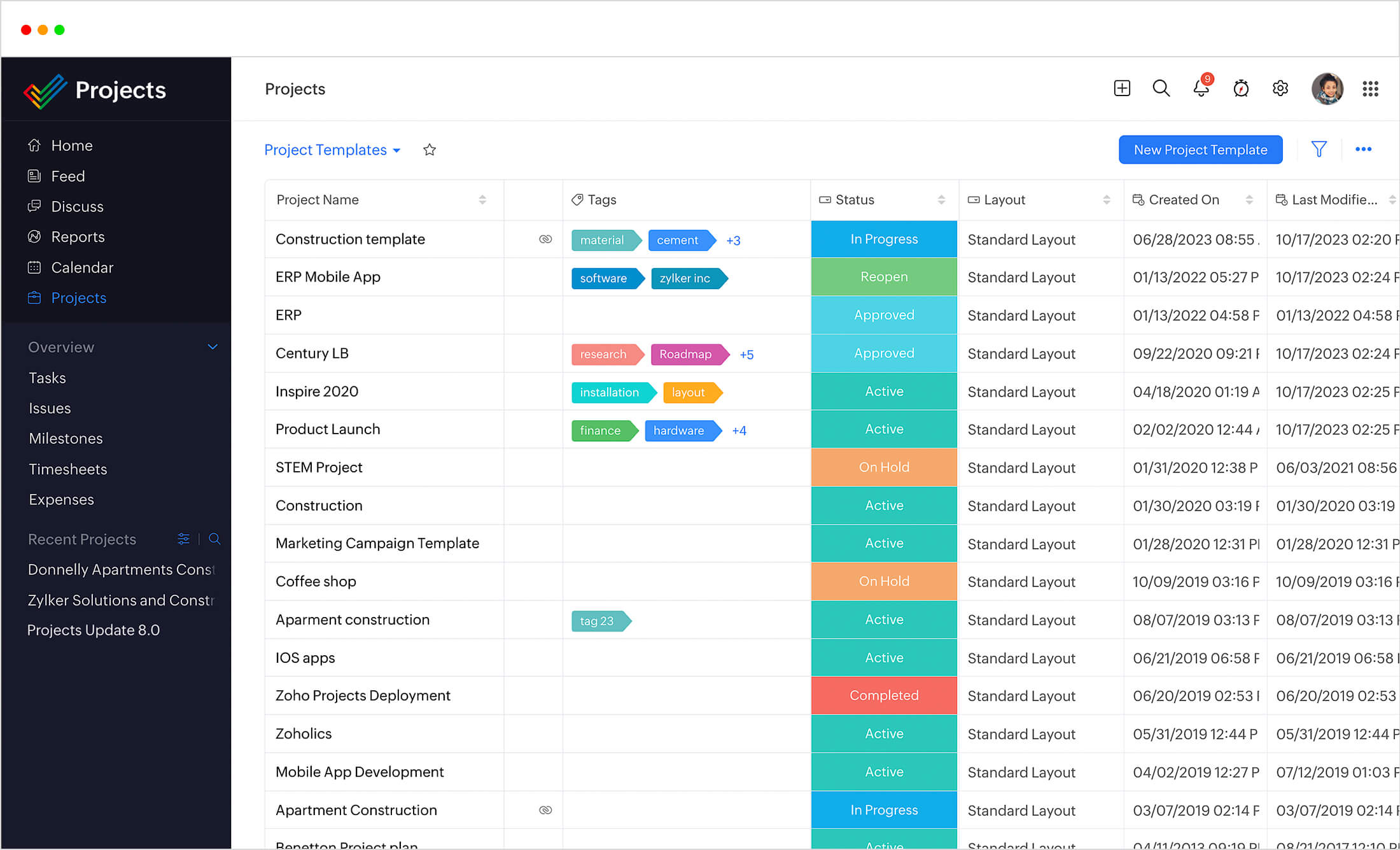
Task: Toggle visibility icon on Apartment Construction row
Action: (x=546, y=810)
